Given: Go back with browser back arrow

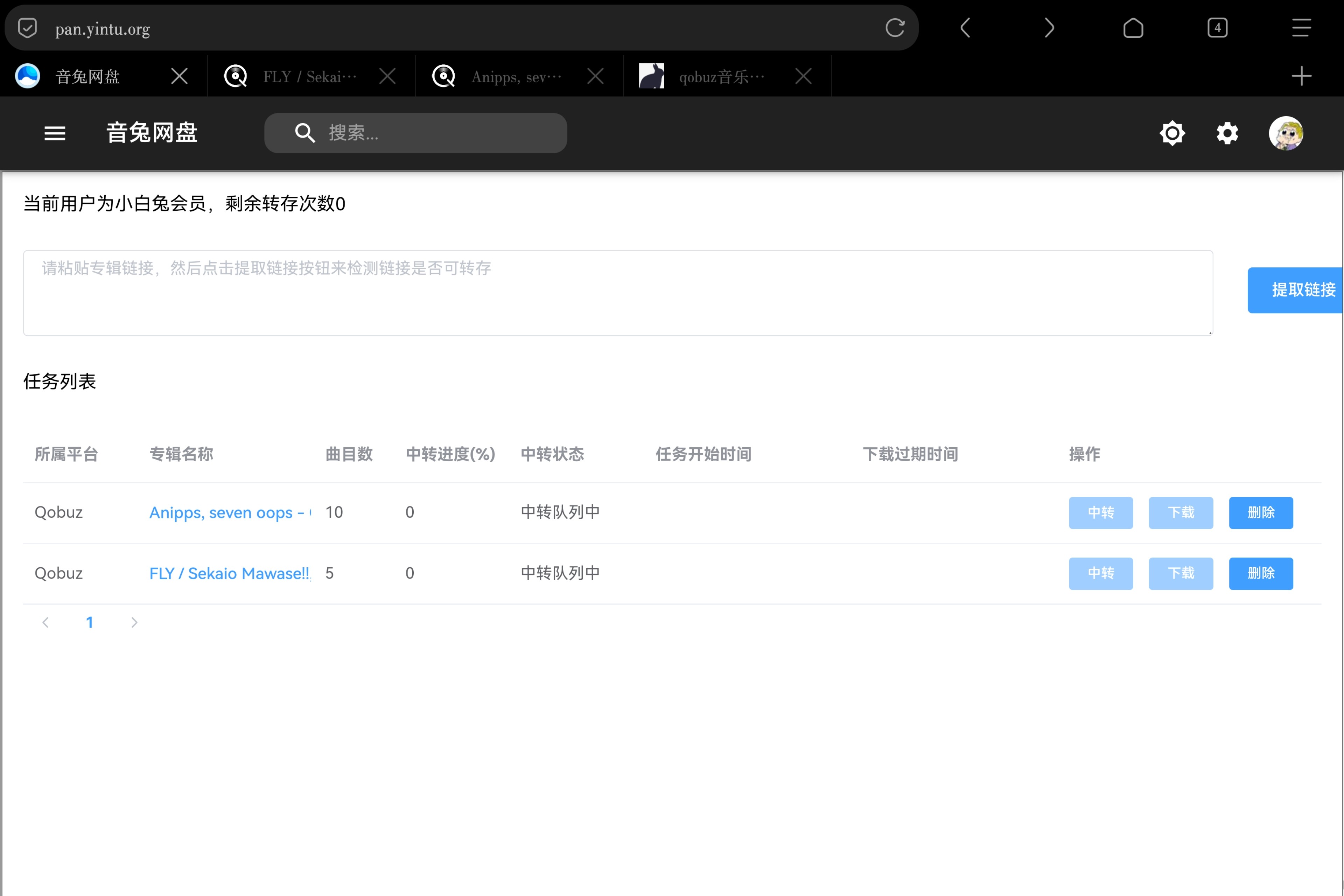Looking at the screenshot, I should click(x=965, y=28).
